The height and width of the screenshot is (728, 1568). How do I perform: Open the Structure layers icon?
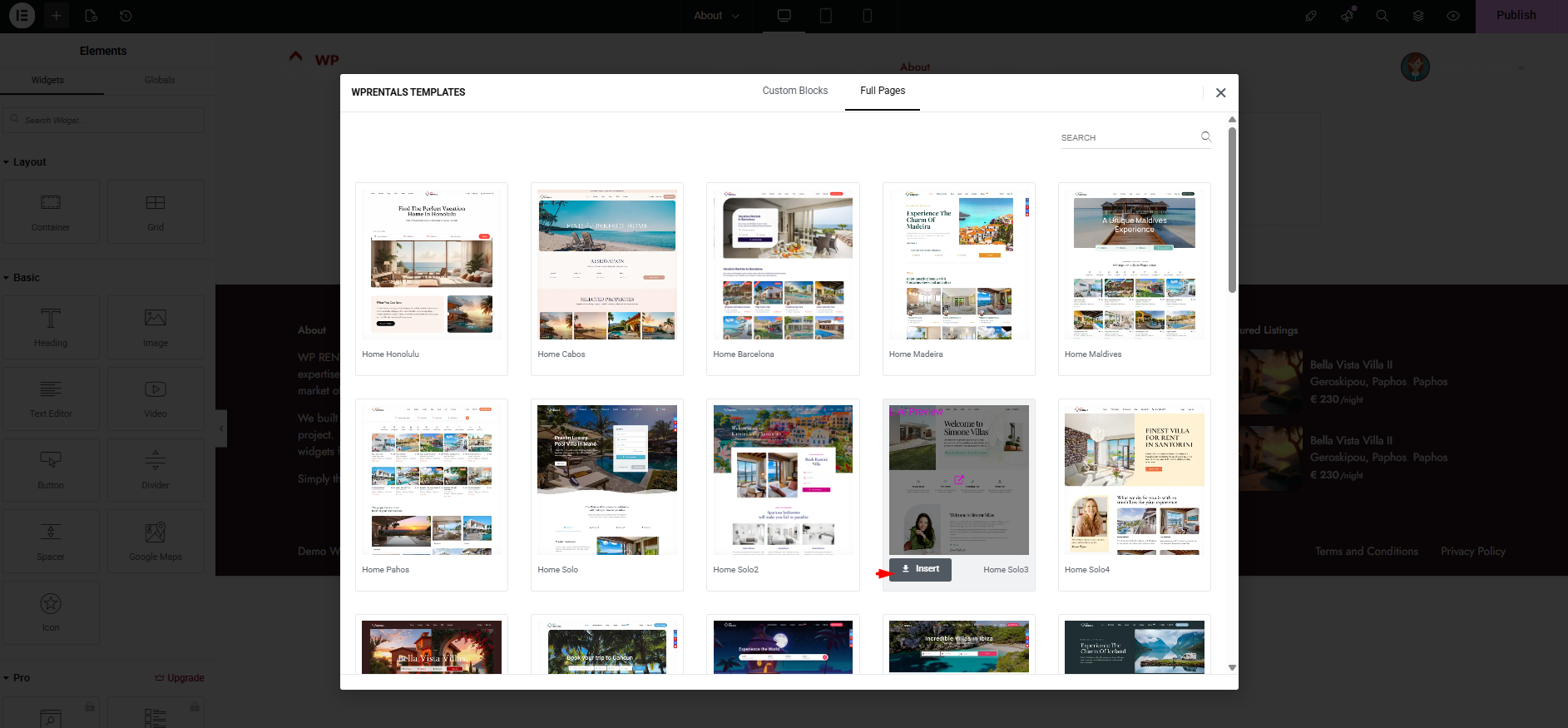click(x=1418, y=16)
